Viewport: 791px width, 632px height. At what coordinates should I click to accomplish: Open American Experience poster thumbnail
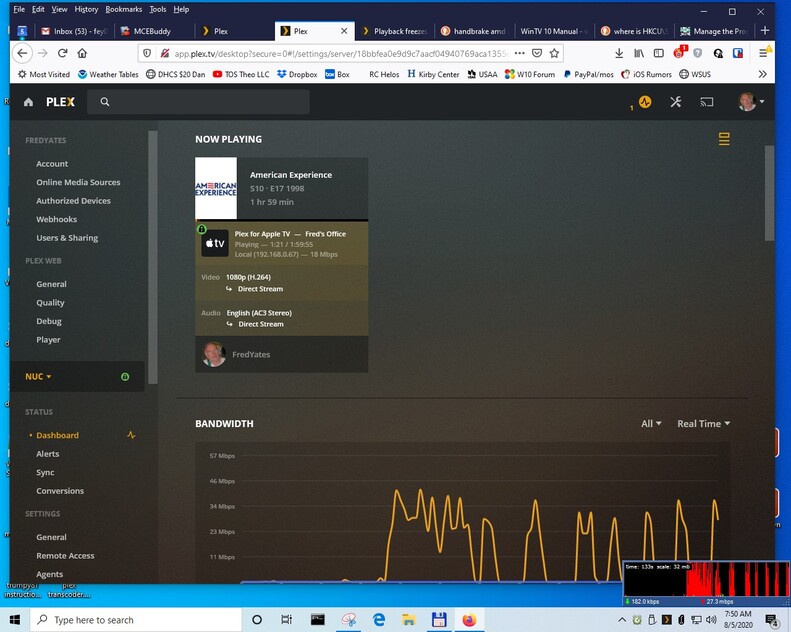pos(216,188)
